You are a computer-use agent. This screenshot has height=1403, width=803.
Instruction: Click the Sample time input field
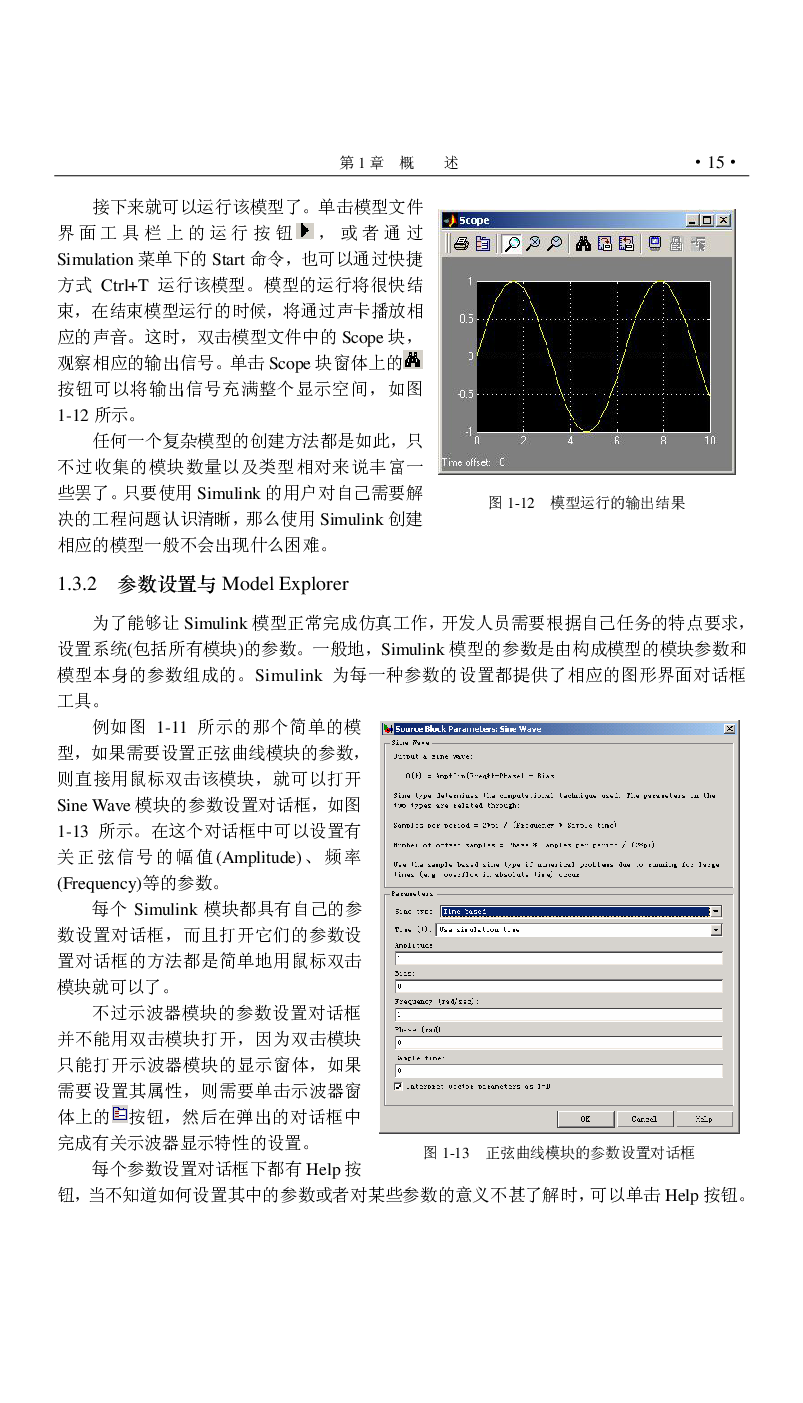[x=558, y=1070]
